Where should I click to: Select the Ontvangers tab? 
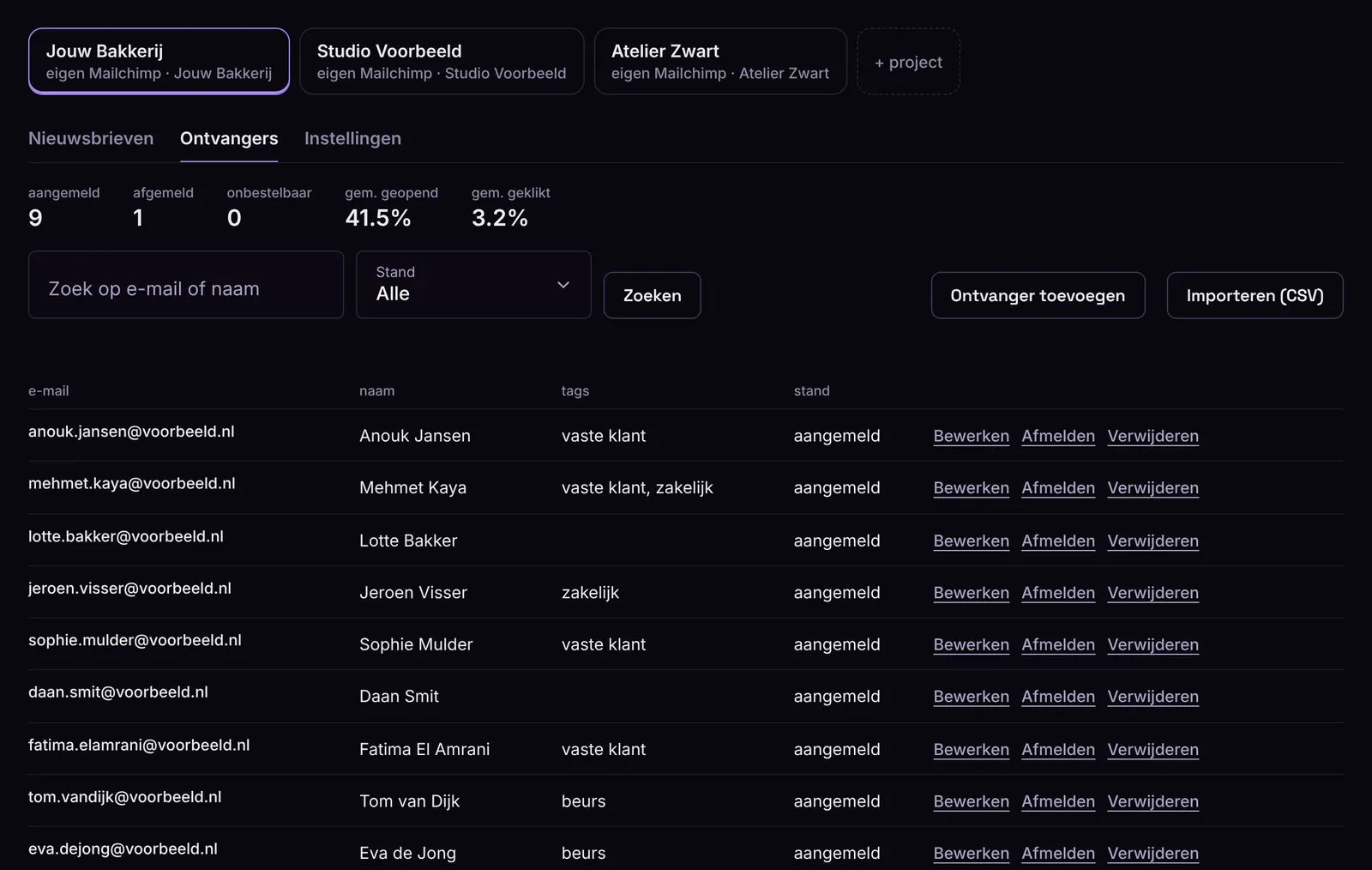pos(229,138)
